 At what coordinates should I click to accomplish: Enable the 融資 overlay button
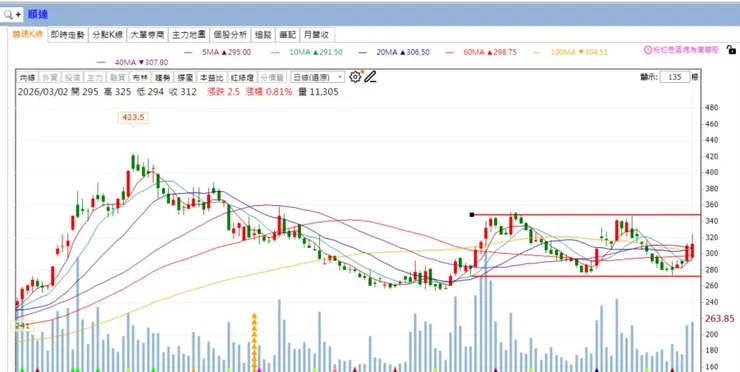[118, 77]
